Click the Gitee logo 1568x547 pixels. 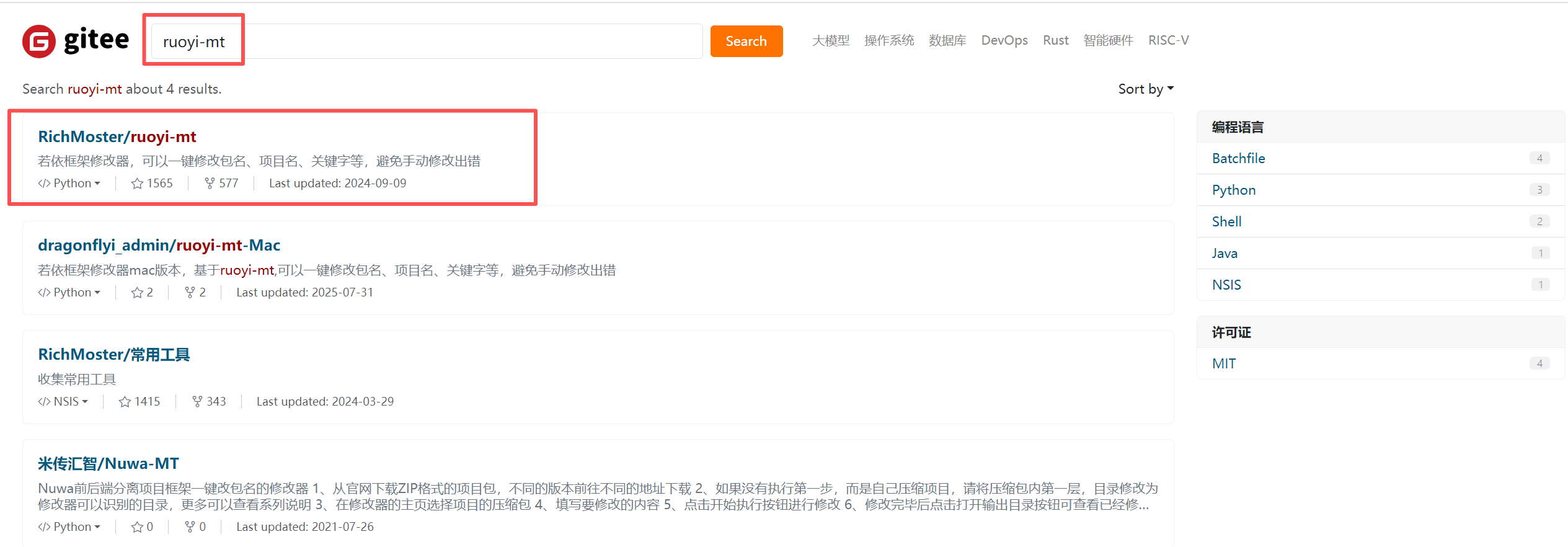pos(76,41)
